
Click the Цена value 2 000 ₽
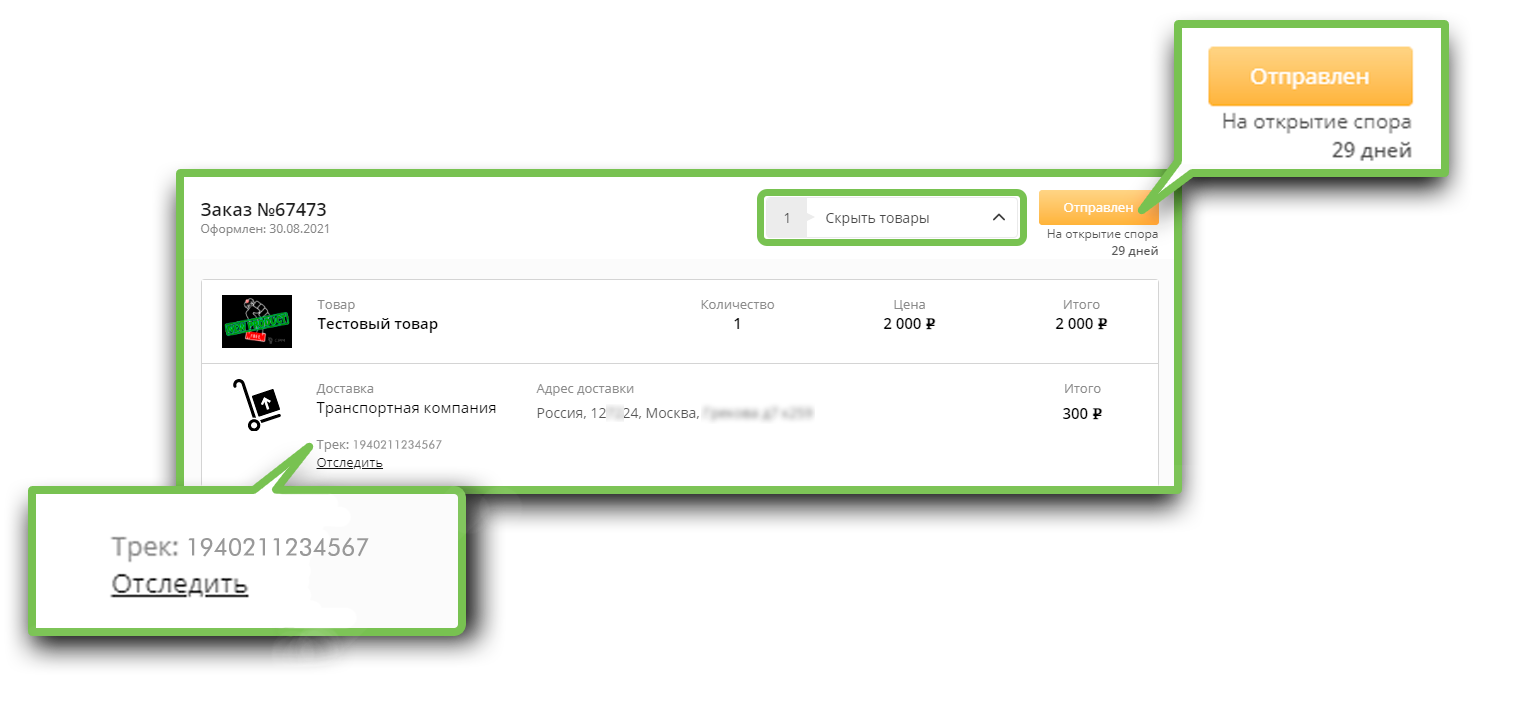click(x=909, y=324)
